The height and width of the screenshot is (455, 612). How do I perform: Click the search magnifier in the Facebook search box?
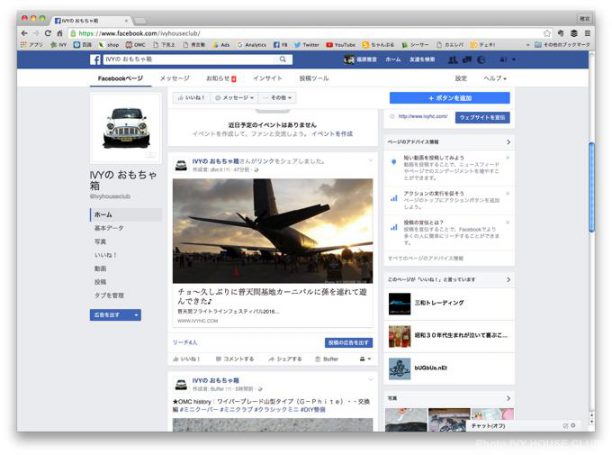[x=283, y=60]
